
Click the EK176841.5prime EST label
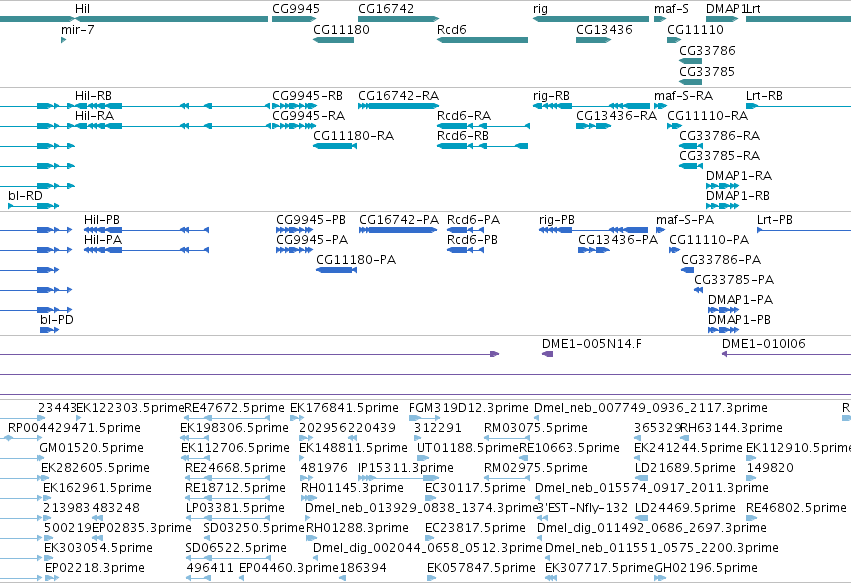(x=344, y=408)
